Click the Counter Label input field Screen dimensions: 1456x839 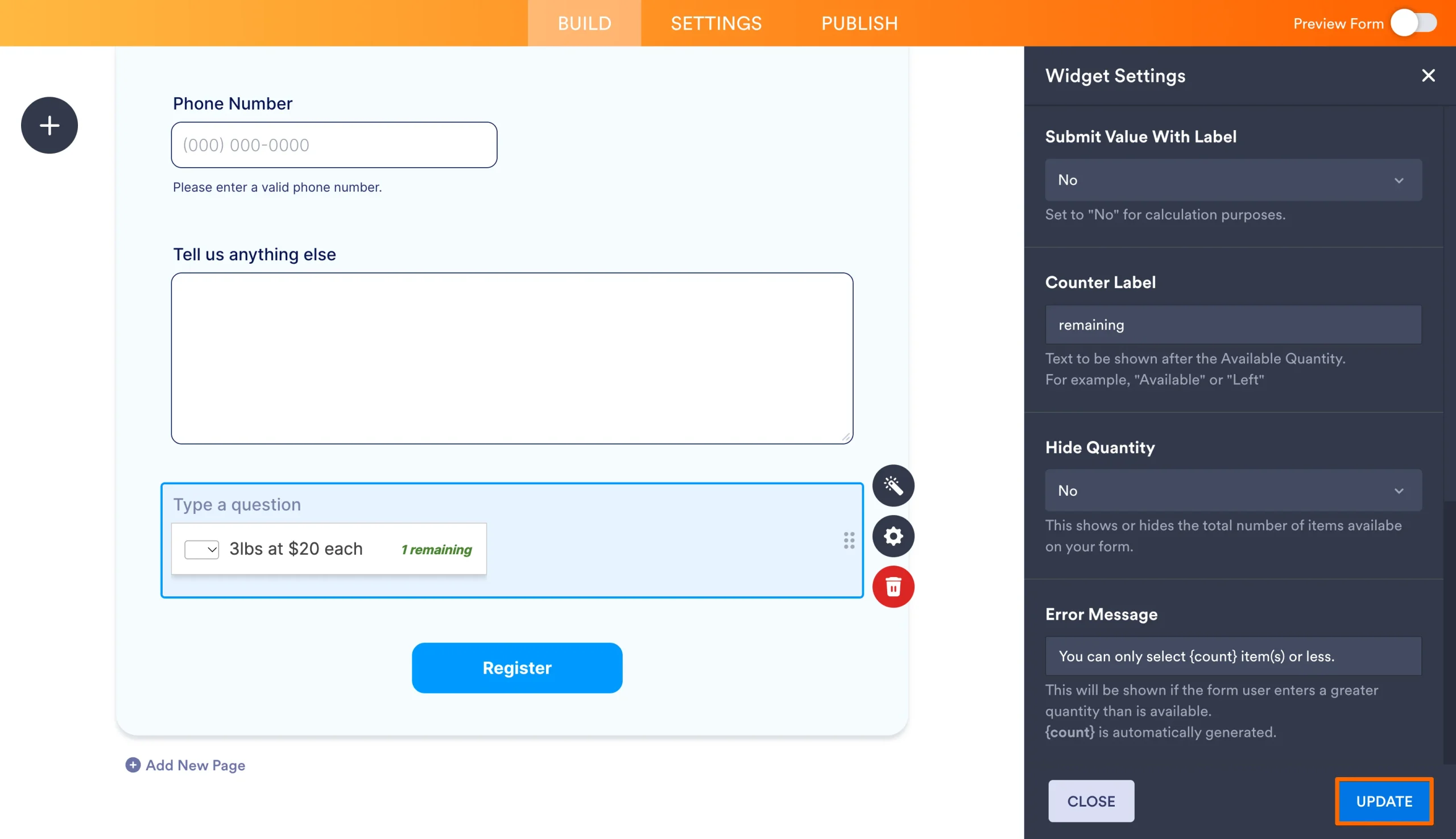tap(1233, 325)
